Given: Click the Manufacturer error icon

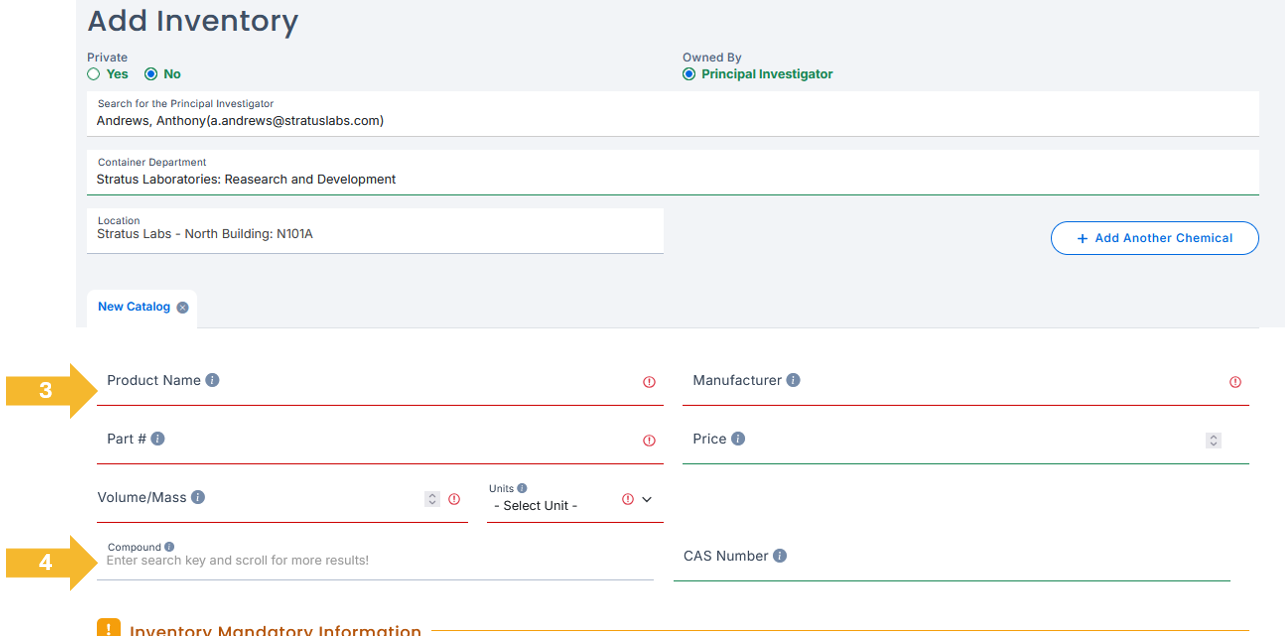Looking at the screenshot, I should coord(1235,382).
